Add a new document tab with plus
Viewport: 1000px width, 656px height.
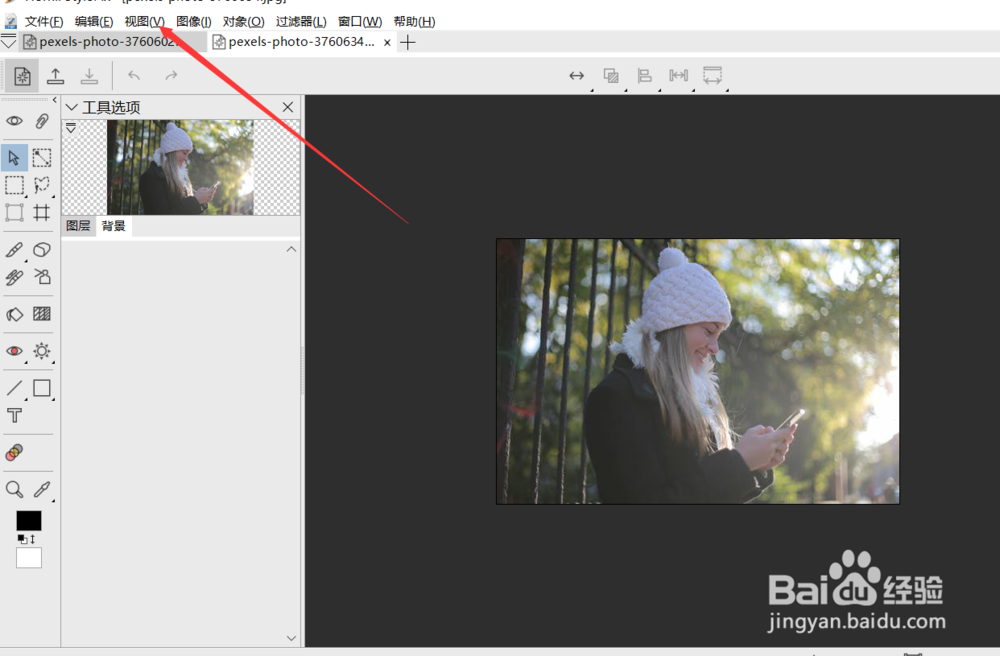[x=408, y=42]
